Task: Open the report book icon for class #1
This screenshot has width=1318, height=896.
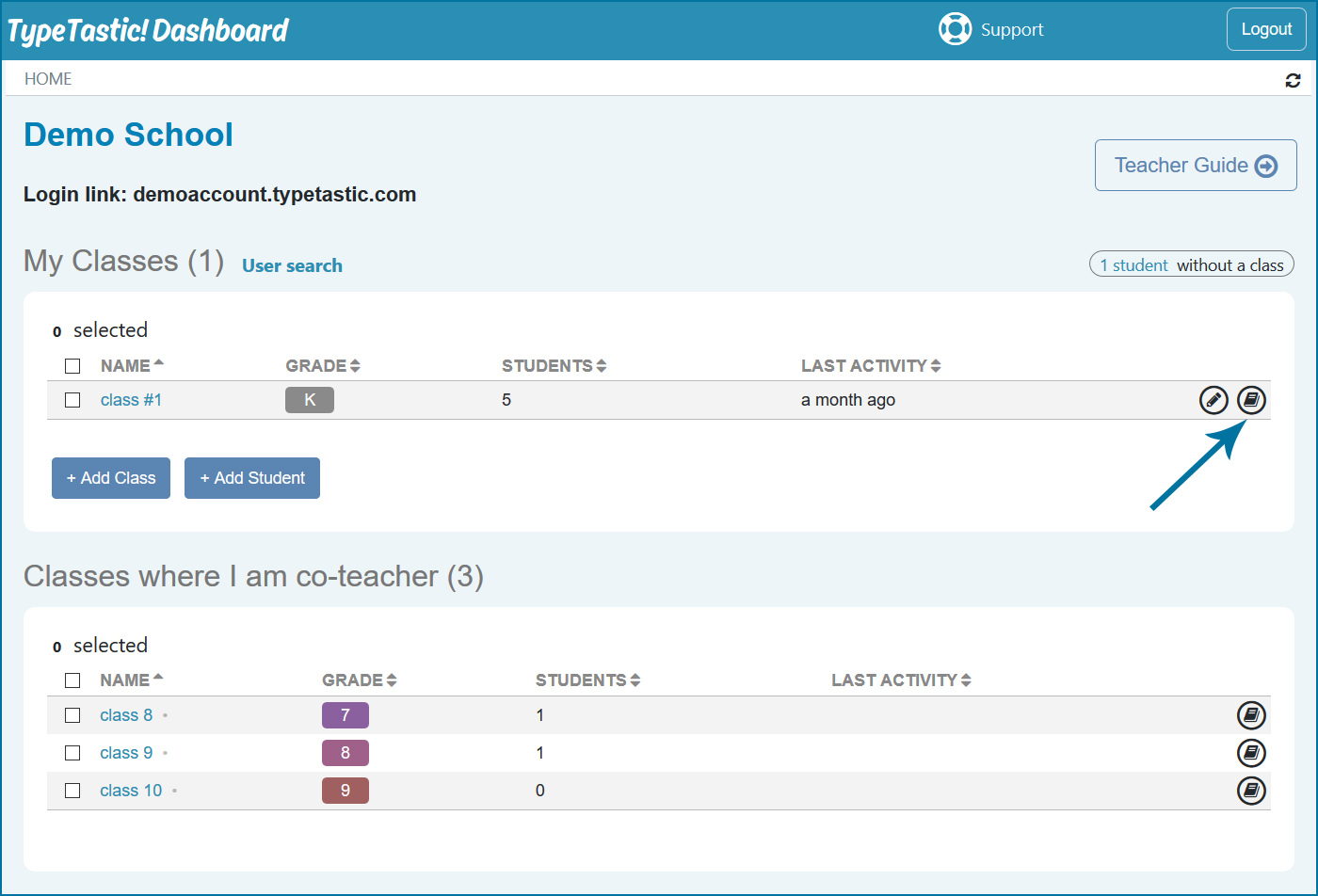Action: (1251, 399)
